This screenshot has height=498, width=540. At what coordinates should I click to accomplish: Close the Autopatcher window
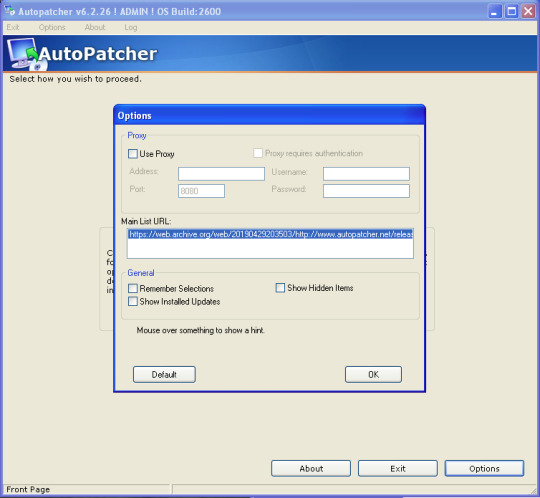(x=528, y=11)
